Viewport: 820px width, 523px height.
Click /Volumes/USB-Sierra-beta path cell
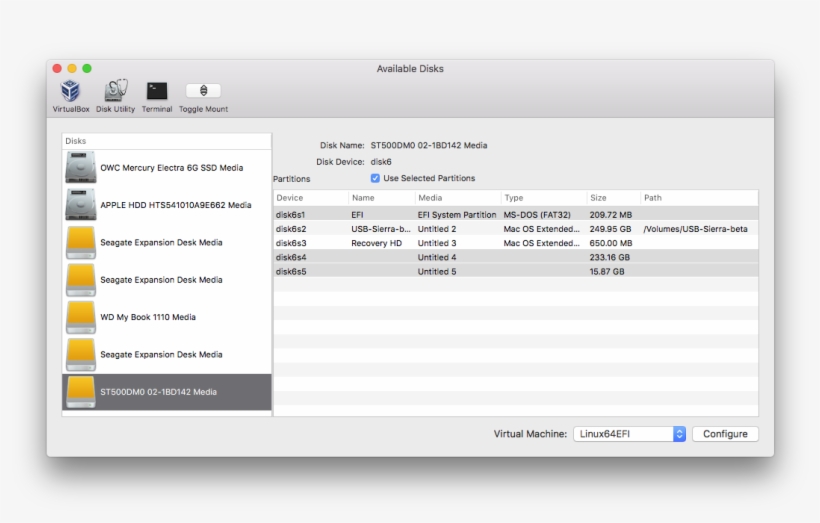click(x=695, y=229)
